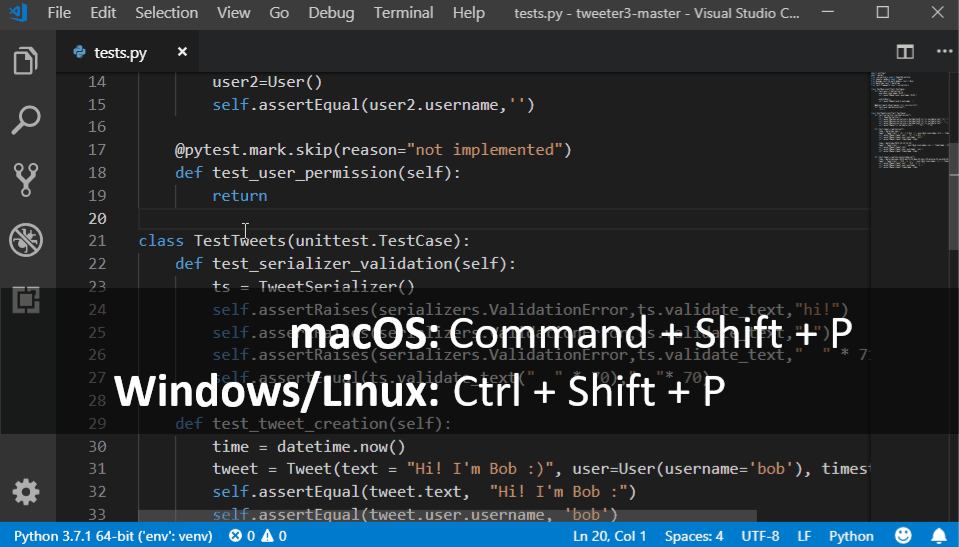Open the Manage gear settings icon

(25, 491)
